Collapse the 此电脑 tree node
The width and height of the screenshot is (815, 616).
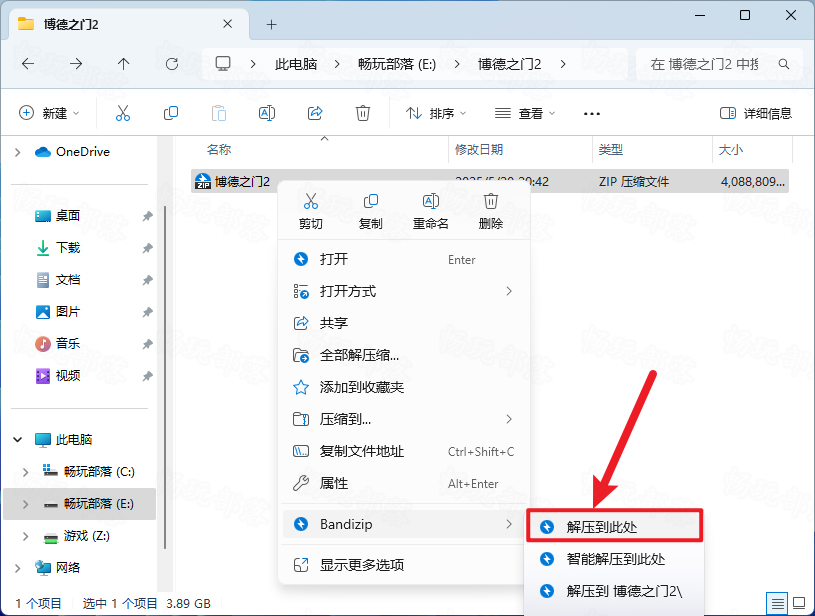coord(18,440)
